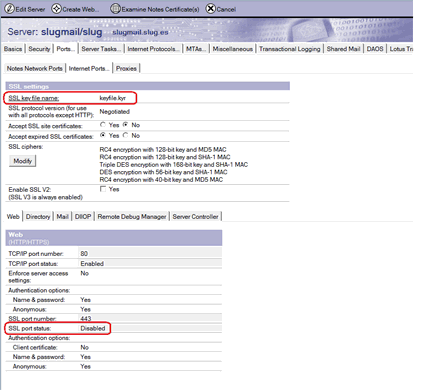422x390 pixels.
Task: Click SSL port number 443 field
Action: coord(150,318)
